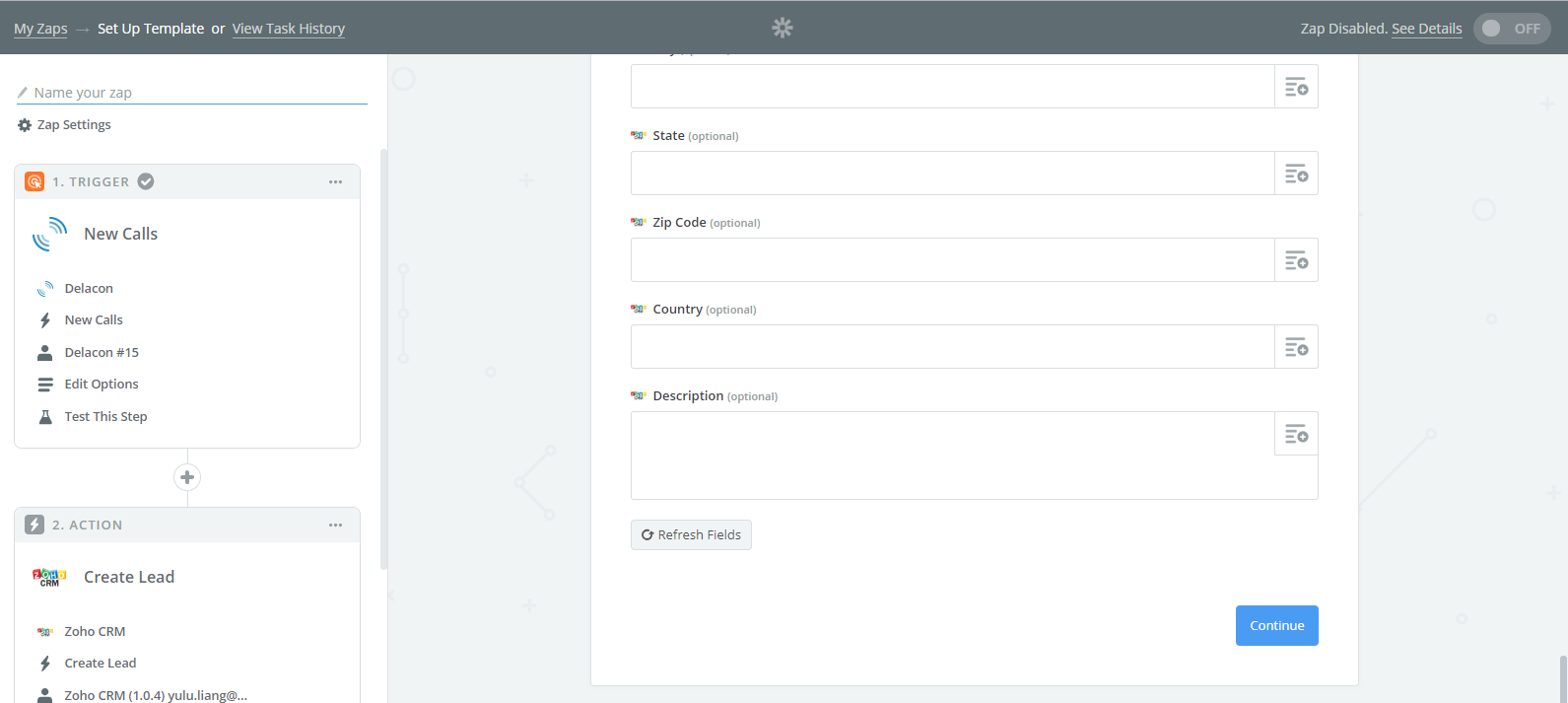Click the Zip Code input field
Viewport: 1568px width, 703px height.
click(952, 260)
